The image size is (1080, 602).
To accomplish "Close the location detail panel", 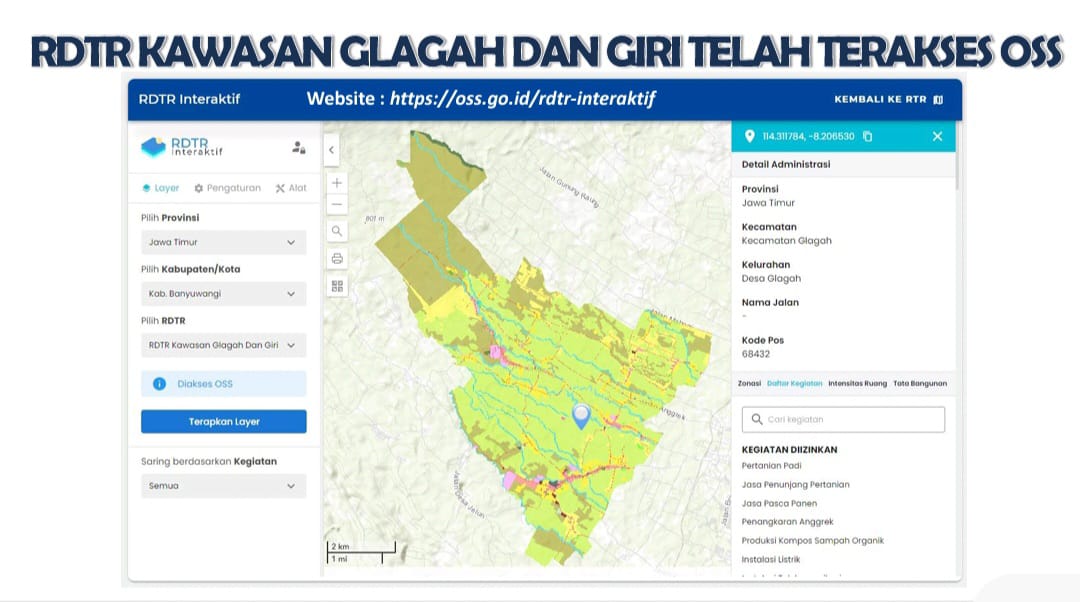I will [937, 136].
